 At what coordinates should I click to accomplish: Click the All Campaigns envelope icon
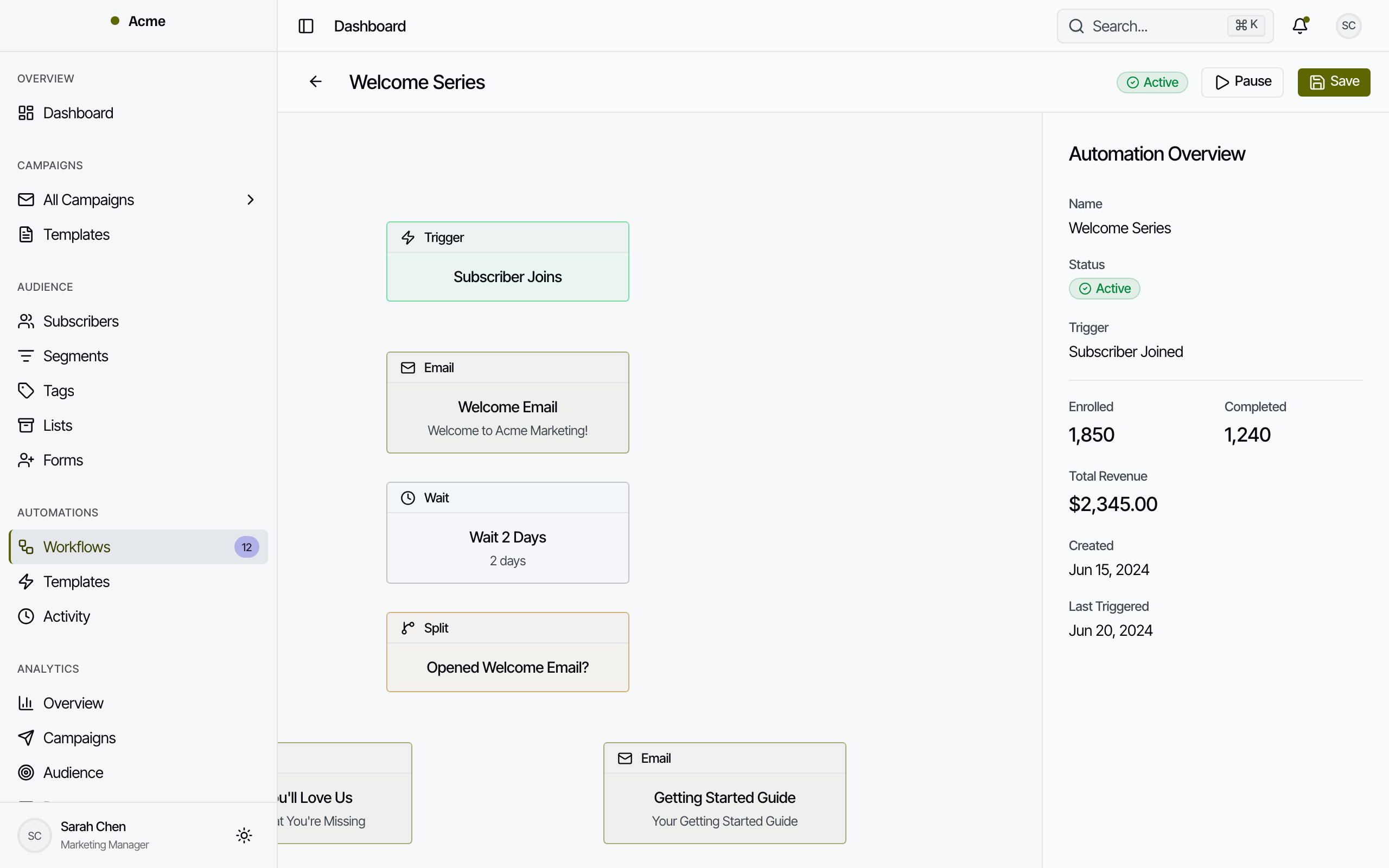pos(26,200)
